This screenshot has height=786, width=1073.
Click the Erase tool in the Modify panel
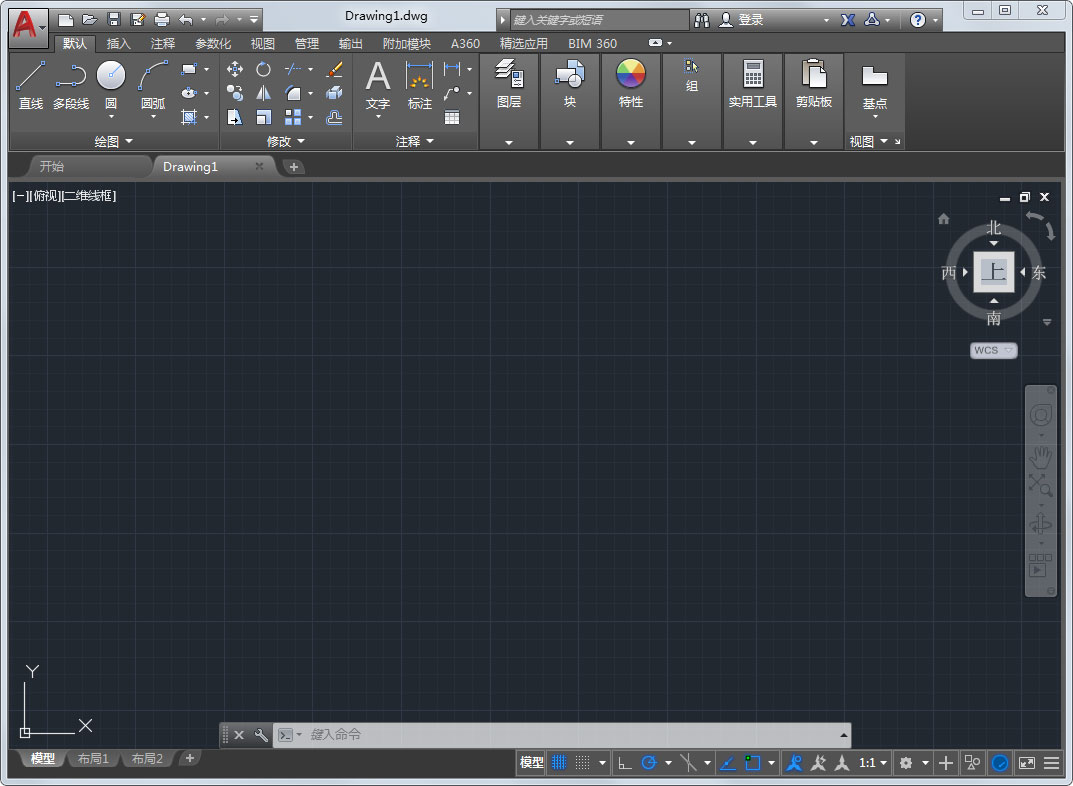[x=333, y=69]
